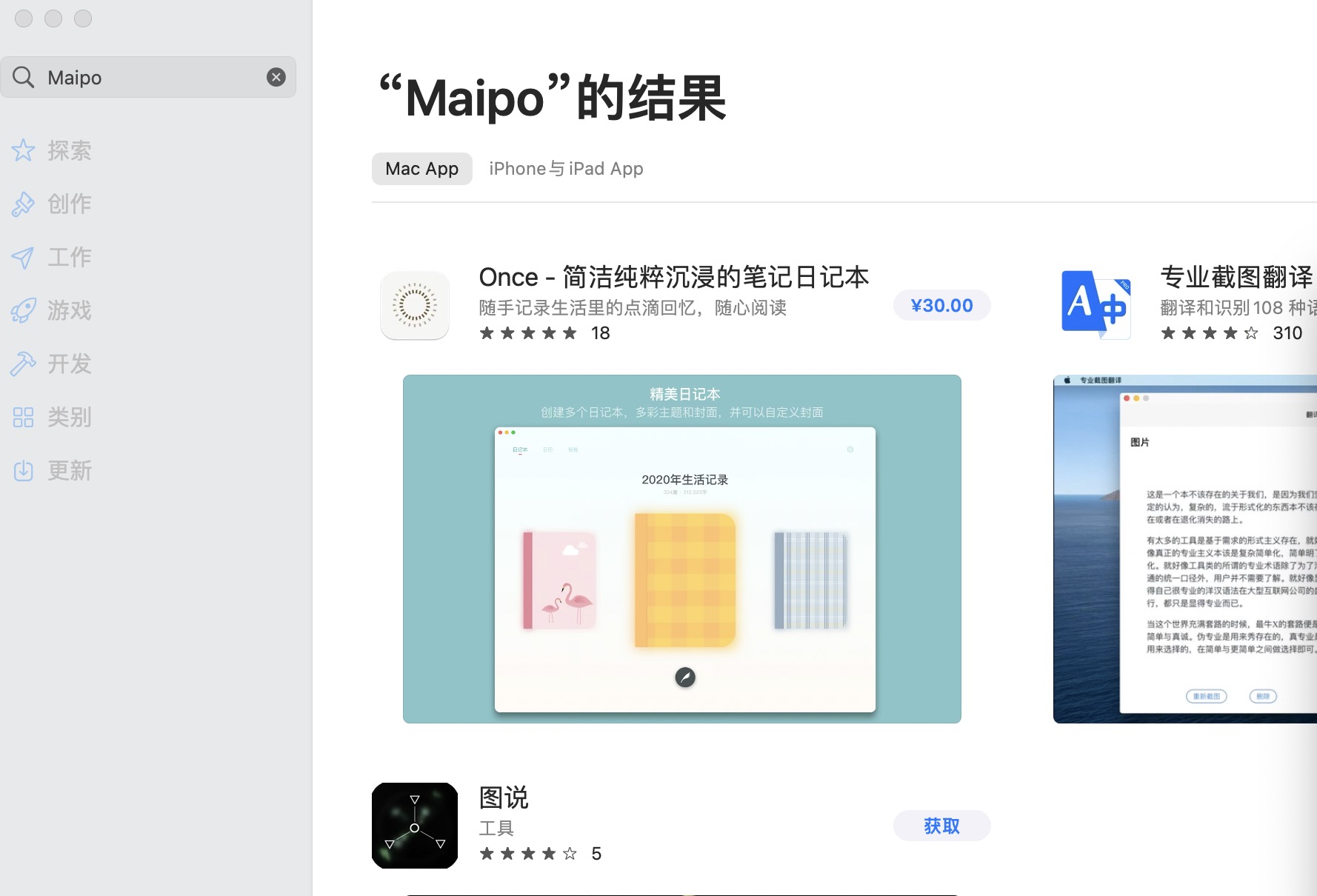Open the Once diary screenshot preview
Image resolution: width=1317 pixels, height=896 pixels.
point(682,549)
